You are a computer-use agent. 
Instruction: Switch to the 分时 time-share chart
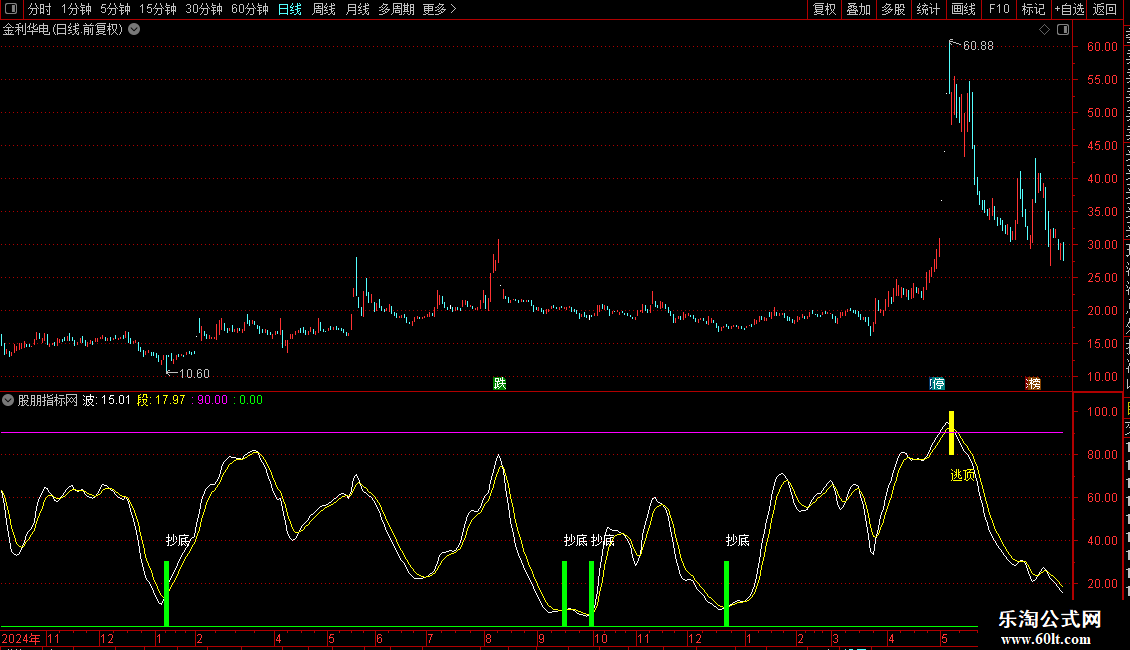(x=40, y=9)
